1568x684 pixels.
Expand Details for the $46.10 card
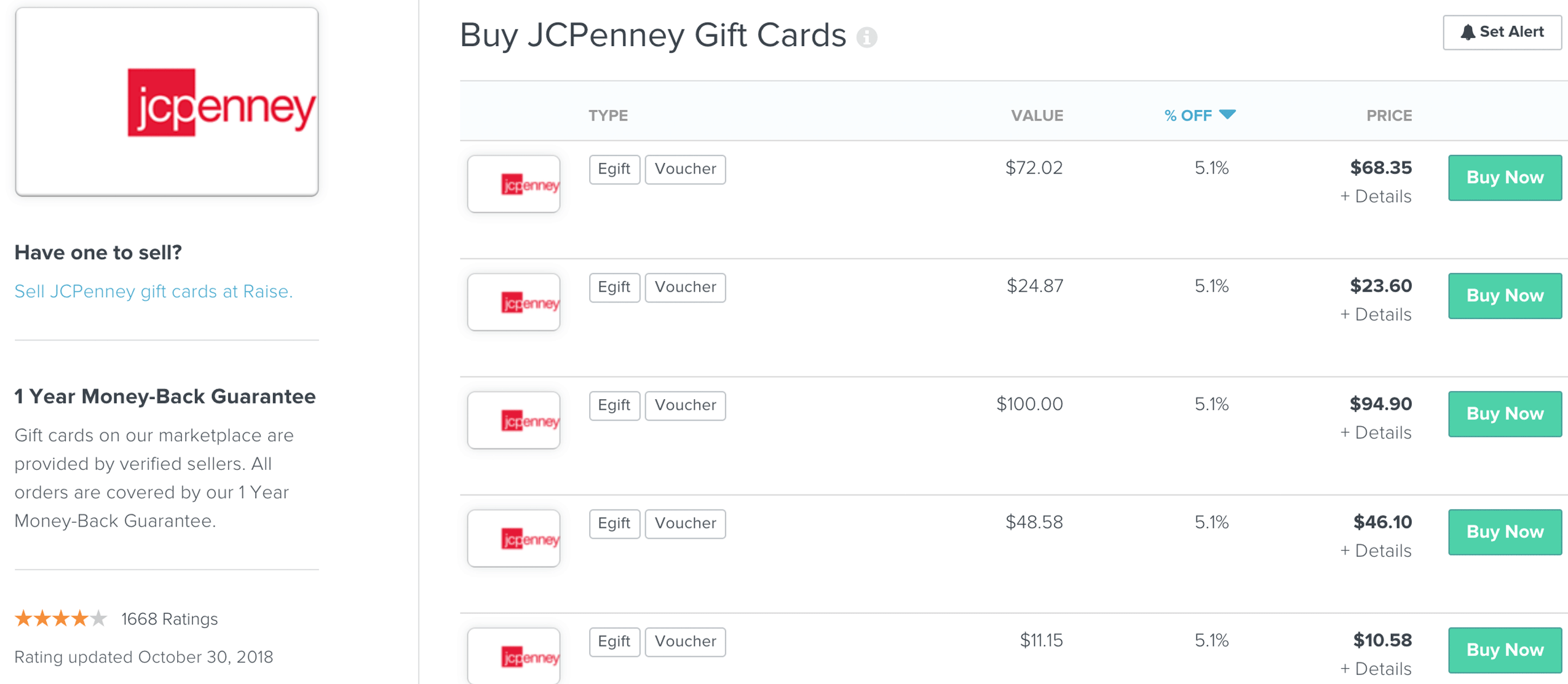(1375, 551)
